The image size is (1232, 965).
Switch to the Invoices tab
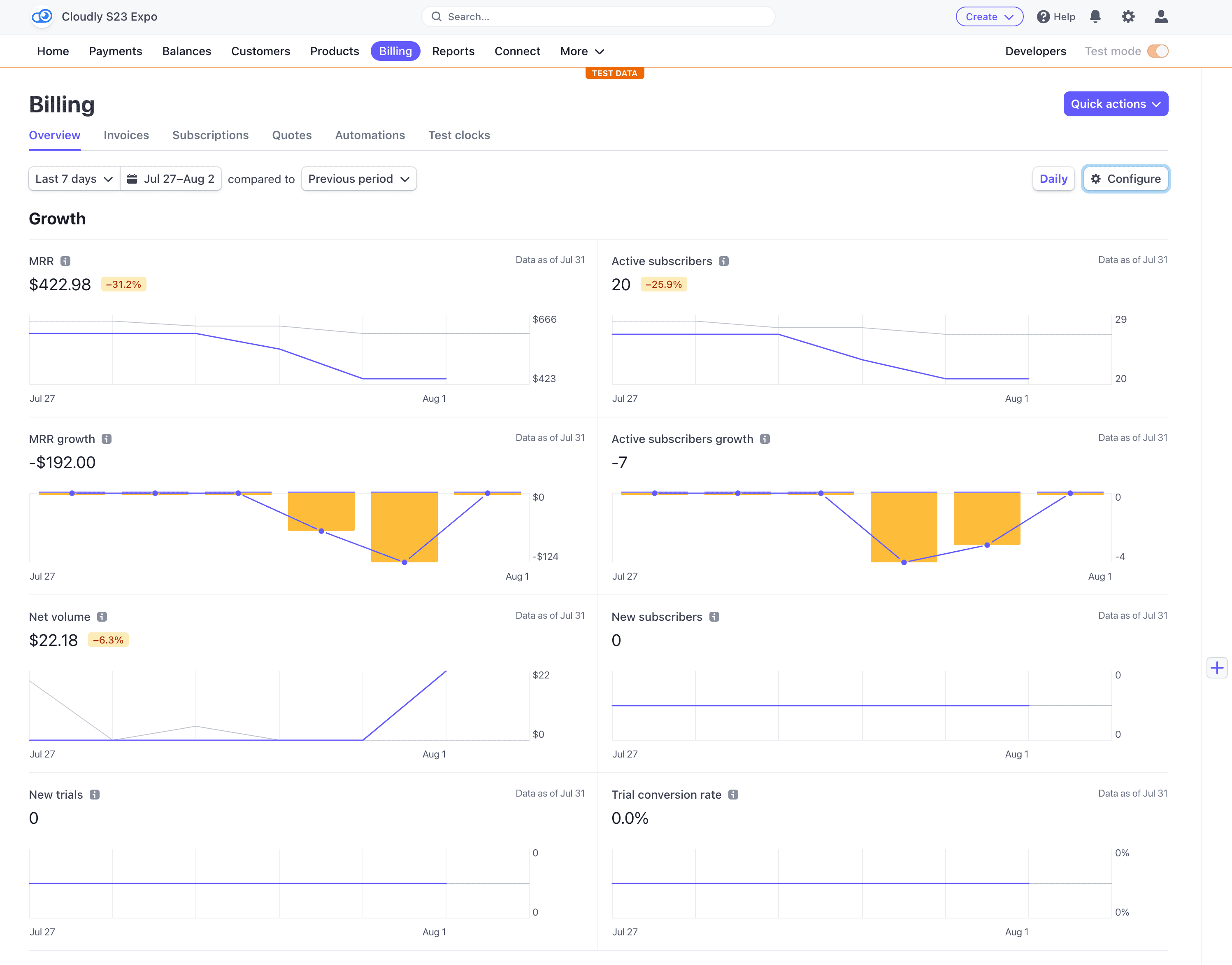click(126, 135)
